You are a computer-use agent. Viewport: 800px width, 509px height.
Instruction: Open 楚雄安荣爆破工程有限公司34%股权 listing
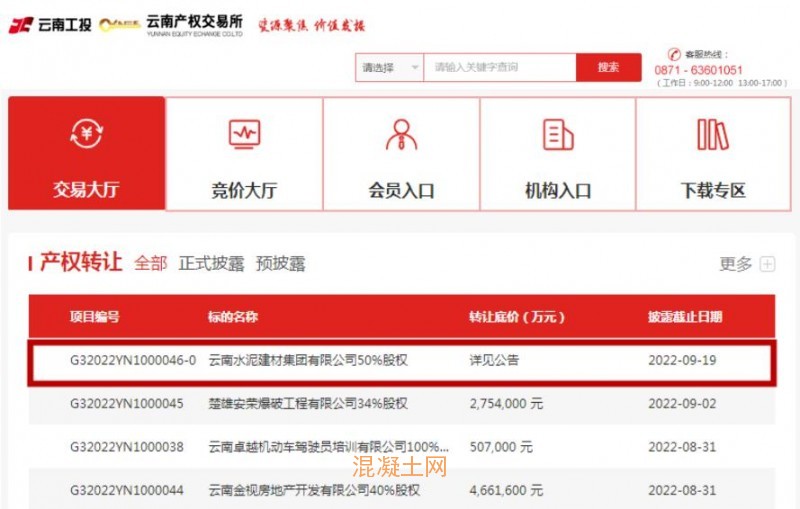point(307,404)
